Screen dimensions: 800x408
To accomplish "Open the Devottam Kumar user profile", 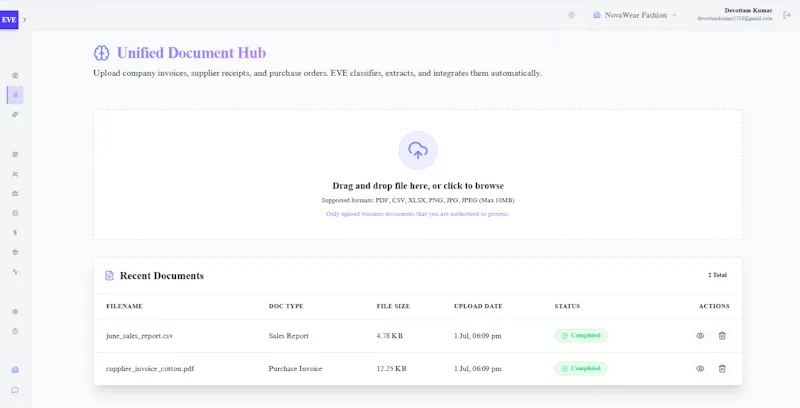I will point(735,14).
